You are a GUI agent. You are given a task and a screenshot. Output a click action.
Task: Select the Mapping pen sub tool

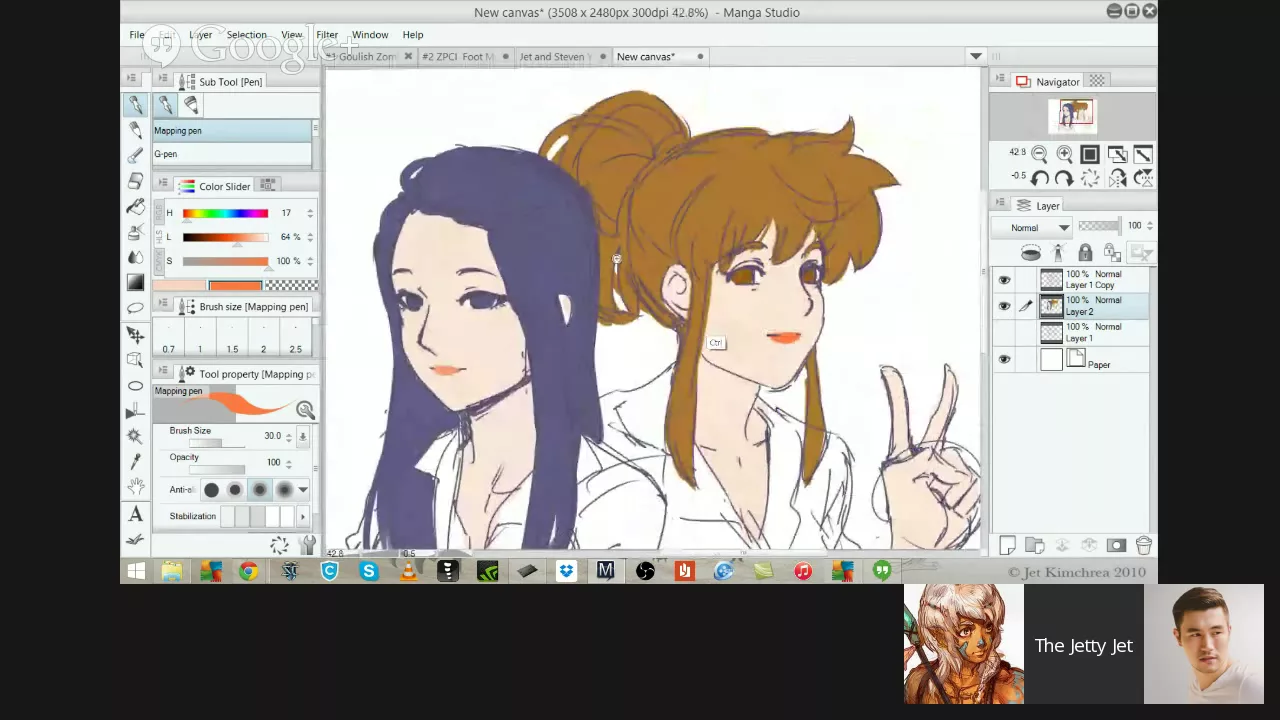pyautogui.click(x=231, y=131)
